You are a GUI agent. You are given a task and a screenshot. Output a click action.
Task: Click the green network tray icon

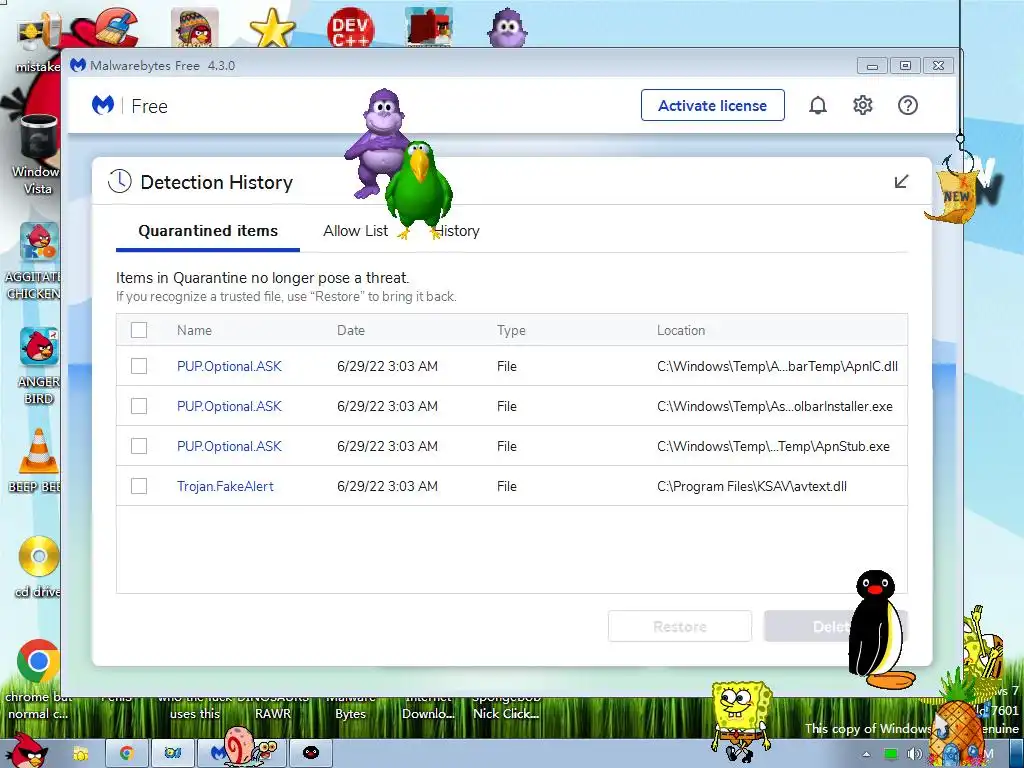click(x=891, y=755)
